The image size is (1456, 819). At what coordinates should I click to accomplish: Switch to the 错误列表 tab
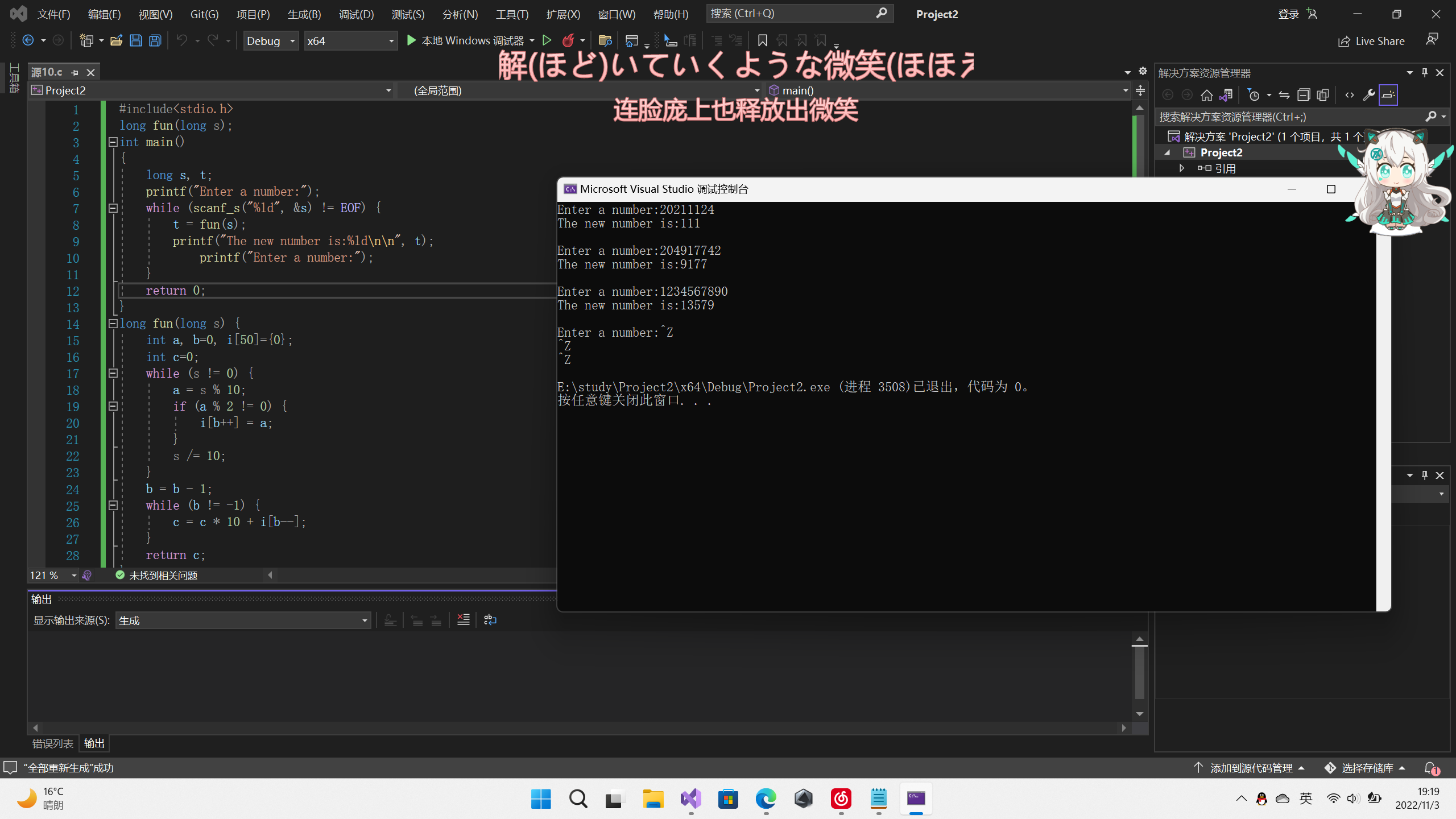pyautogui.click(x=52, y=743)
